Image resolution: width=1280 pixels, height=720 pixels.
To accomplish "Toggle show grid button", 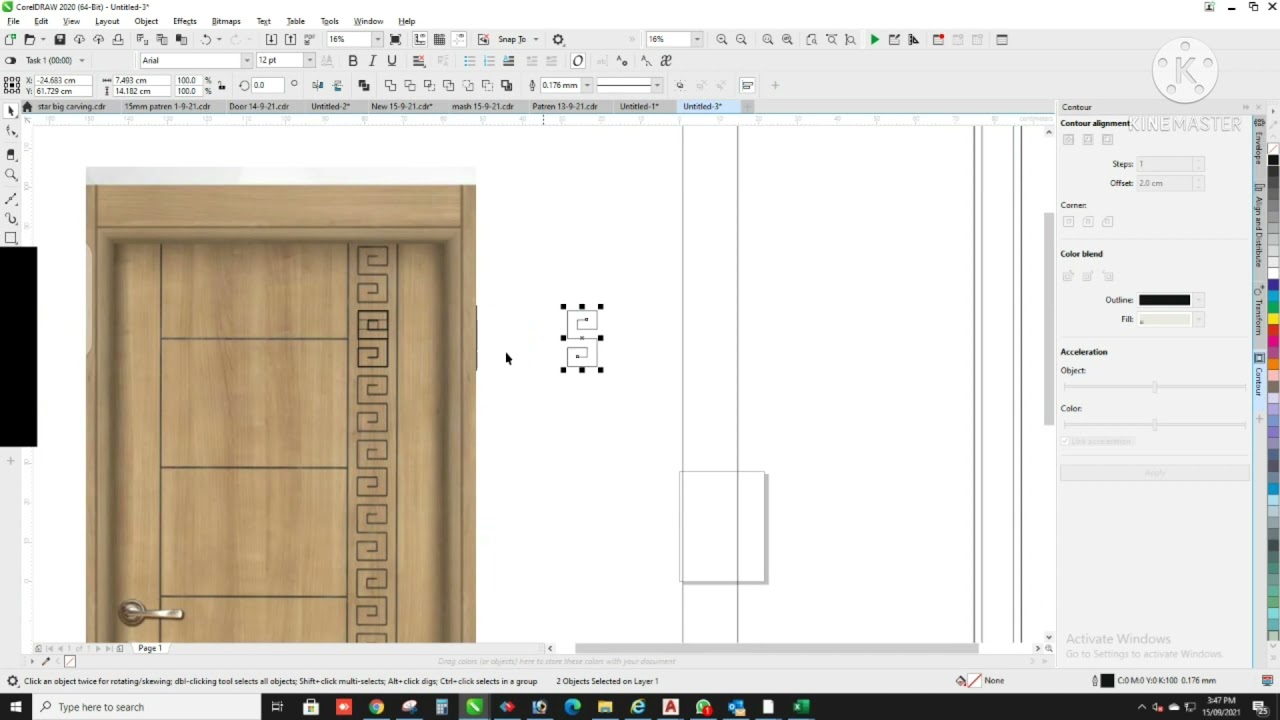I will click(439, 40).
